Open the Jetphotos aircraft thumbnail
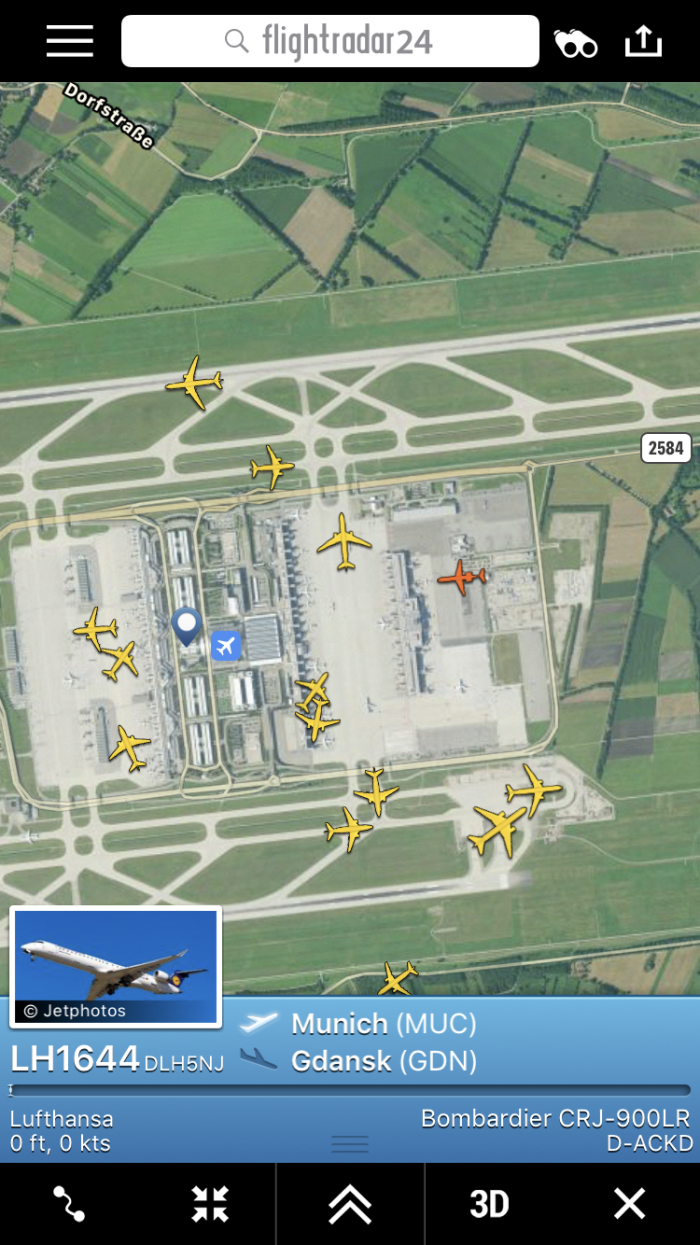This screenshot has width=700, height=1245. click(x=116, y=967)
